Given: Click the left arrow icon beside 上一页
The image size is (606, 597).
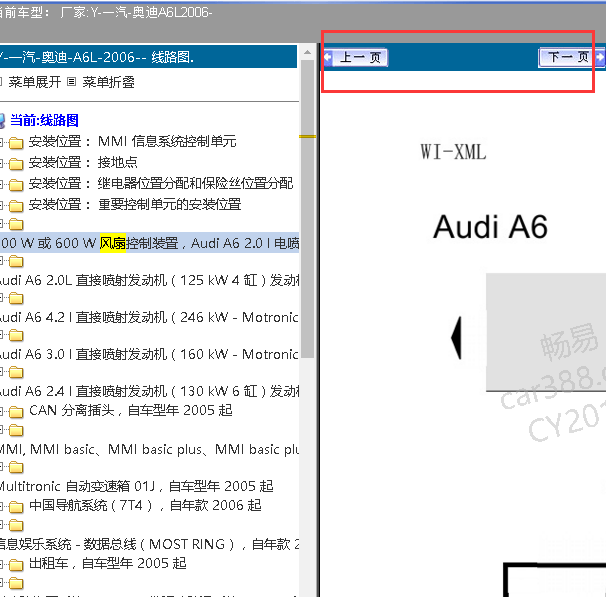Looking at the screenshot, I should 328,57.
